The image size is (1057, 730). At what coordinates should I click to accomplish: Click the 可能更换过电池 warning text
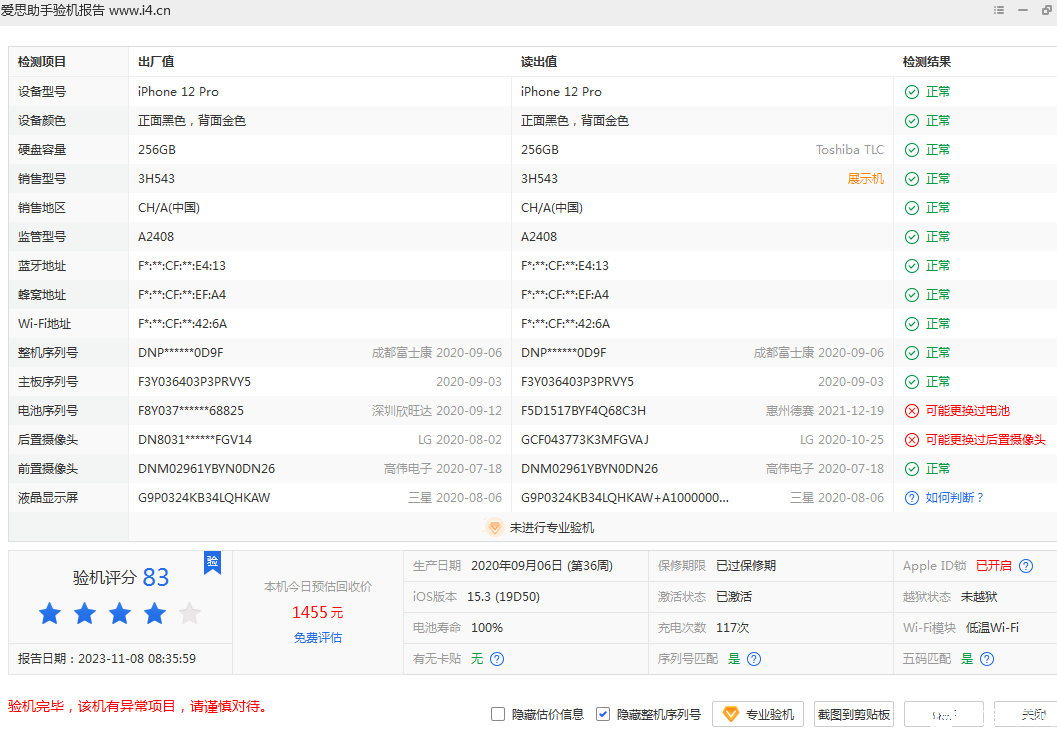(967, 410)
